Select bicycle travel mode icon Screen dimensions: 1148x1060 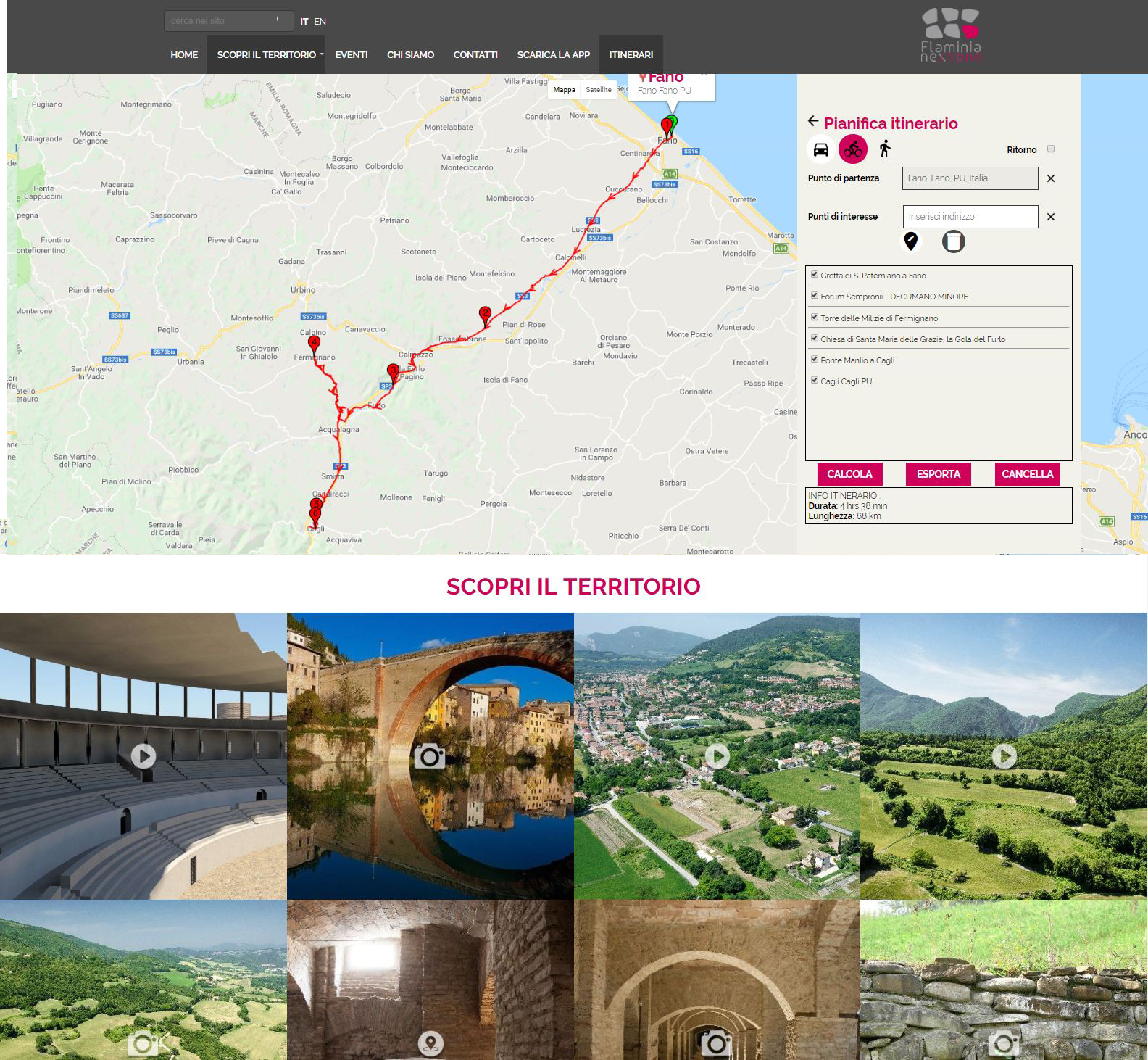tap(853, 149)
